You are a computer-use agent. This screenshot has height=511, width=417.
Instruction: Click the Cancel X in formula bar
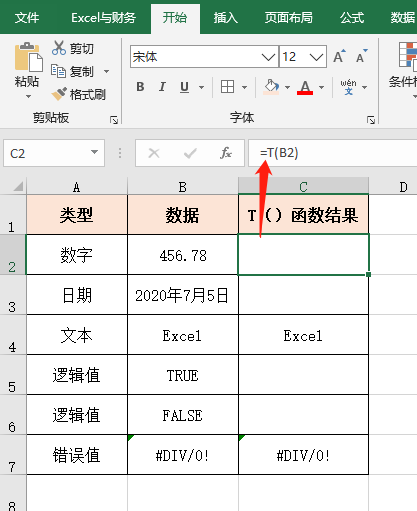(x=154, y=153)
